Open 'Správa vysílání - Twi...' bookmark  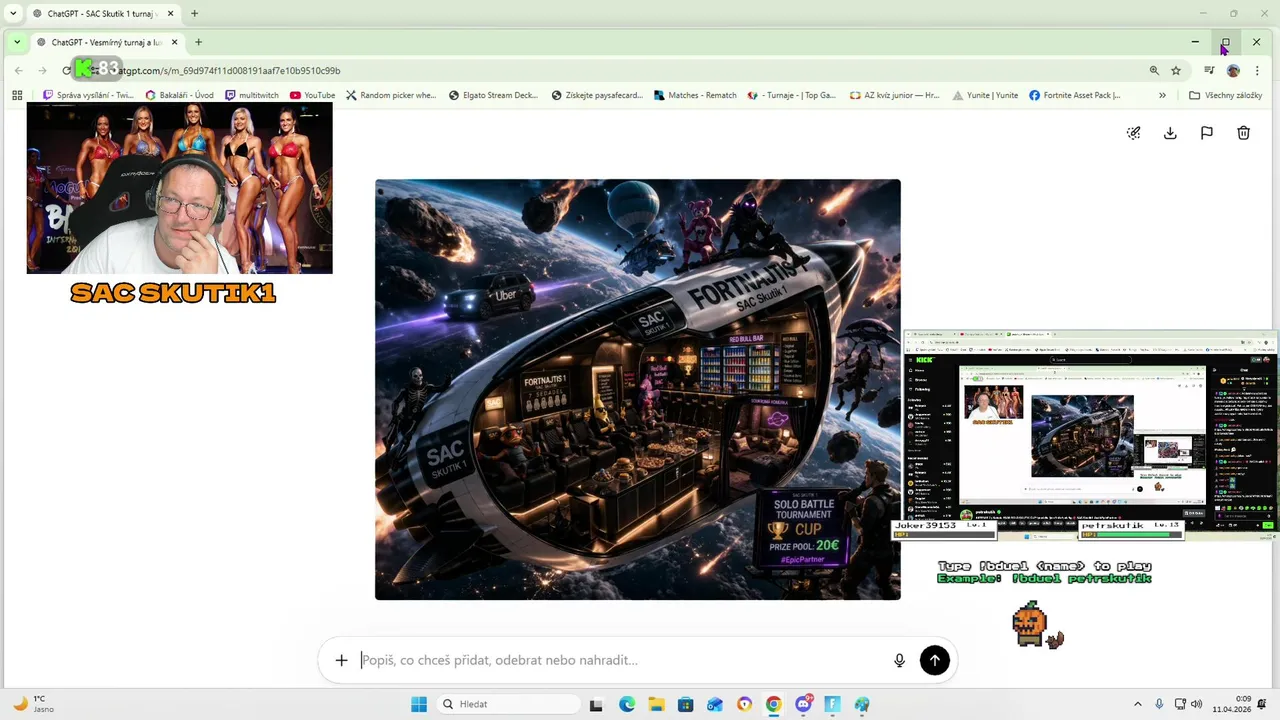(88, 95)
